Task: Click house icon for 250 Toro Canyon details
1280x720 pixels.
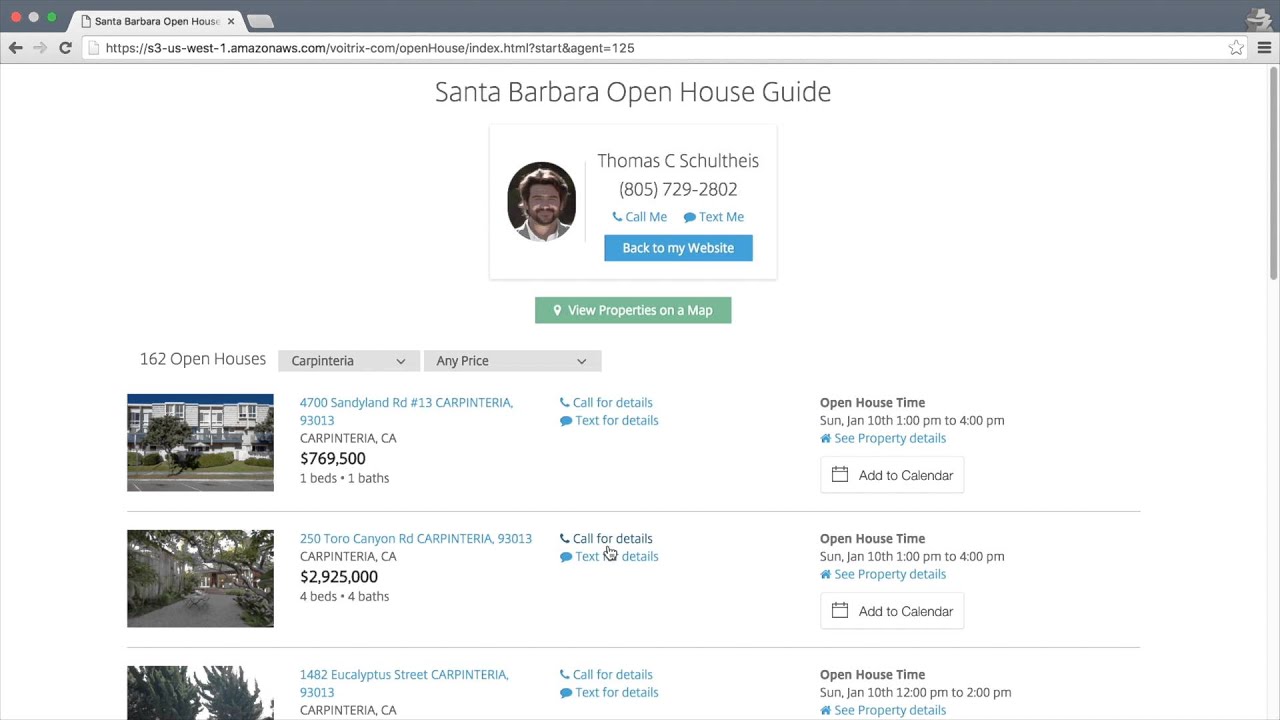Action: coord(826,574)
